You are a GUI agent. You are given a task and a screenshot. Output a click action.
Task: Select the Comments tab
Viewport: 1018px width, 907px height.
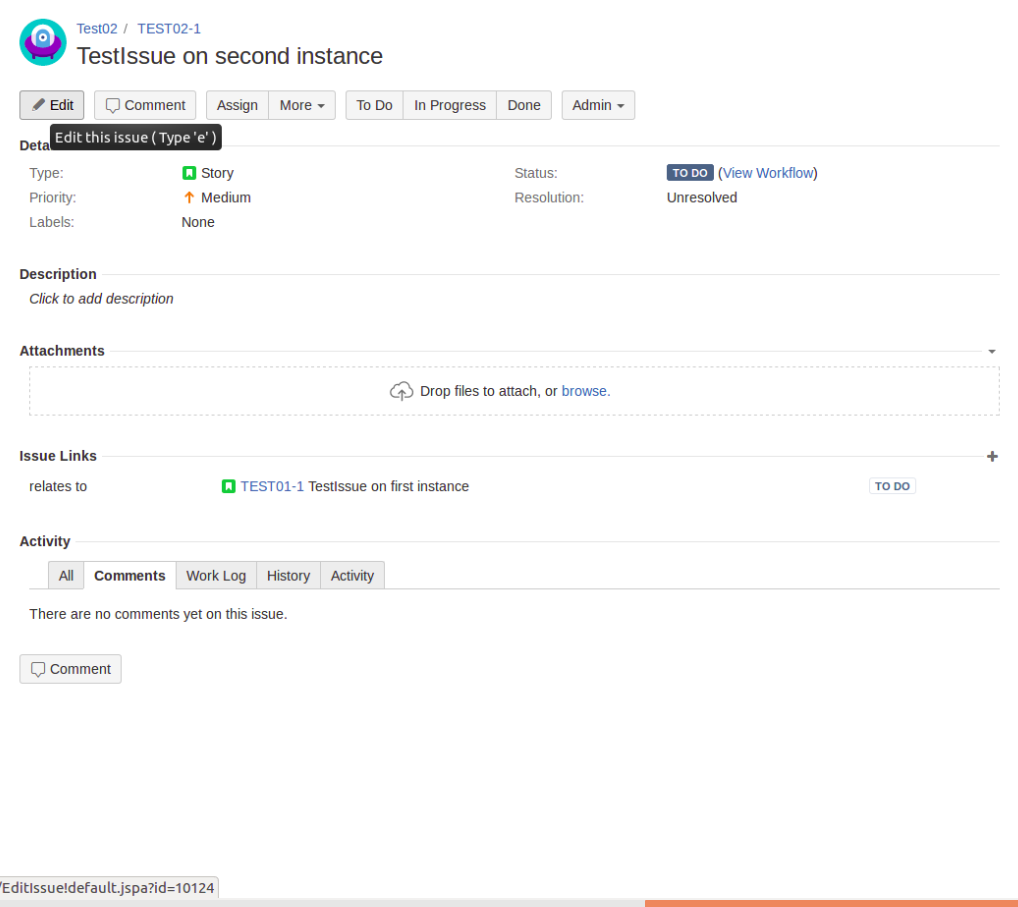130,576
